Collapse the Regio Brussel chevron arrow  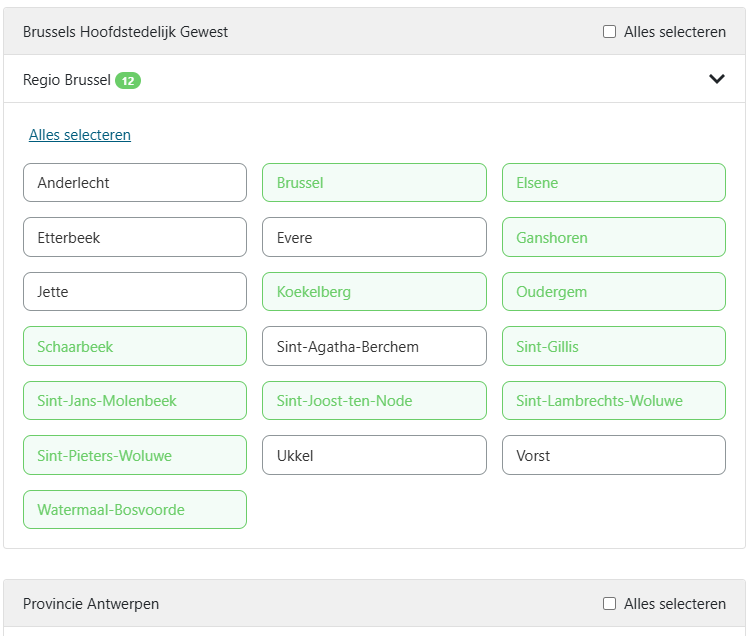click(716, 79)
